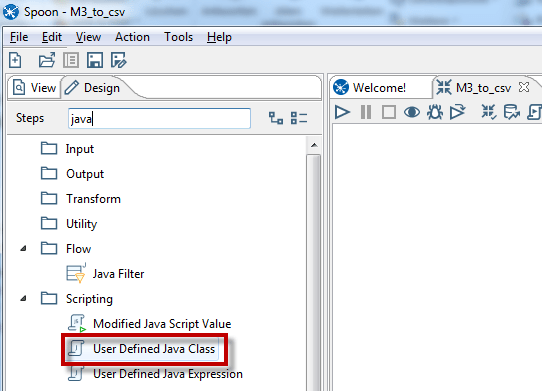Open the Help menu
This screenshot has height=391, width=542.
tap(219, 37)
